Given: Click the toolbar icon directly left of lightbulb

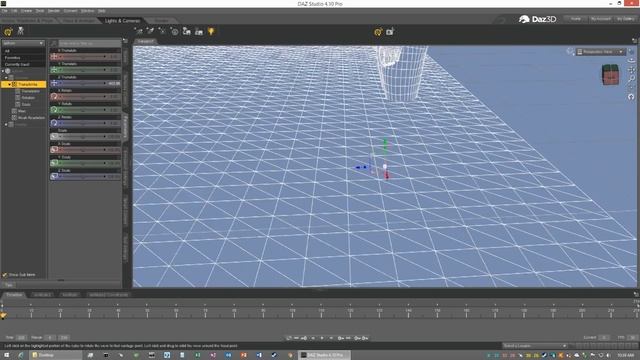Looking at the screenshot, I should point(199,31).
